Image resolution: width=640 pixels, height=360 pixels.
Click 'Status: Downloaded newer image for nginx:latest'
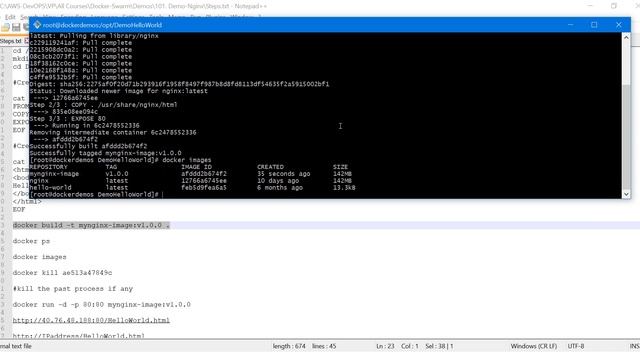point(118,91)
